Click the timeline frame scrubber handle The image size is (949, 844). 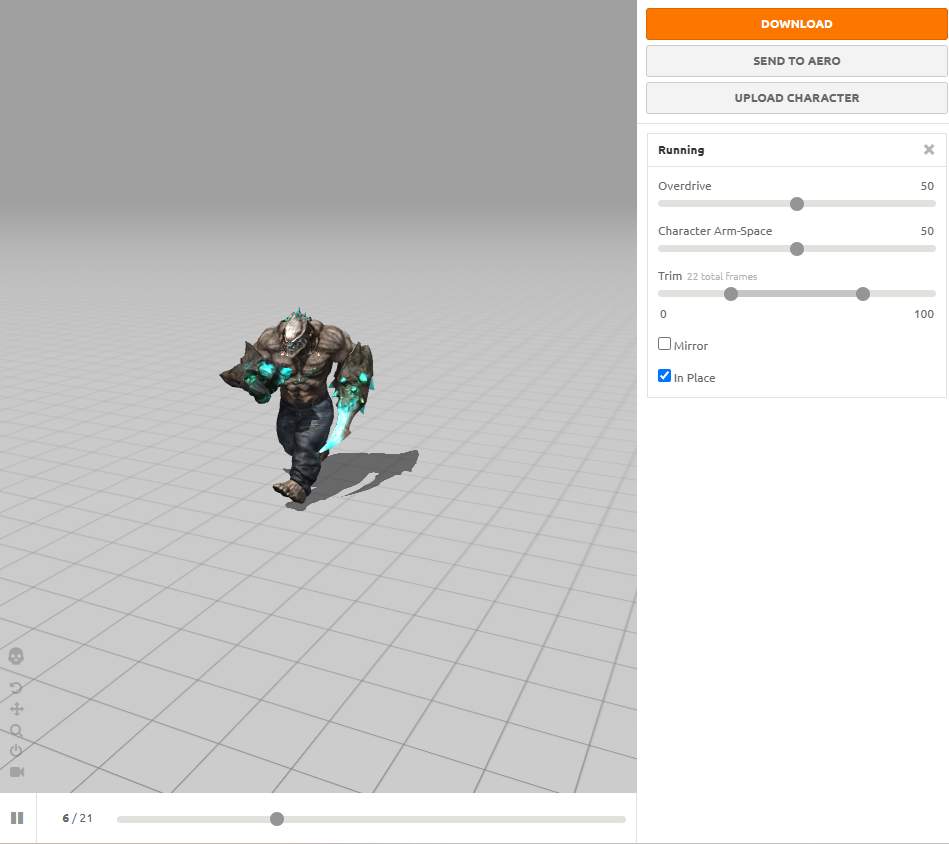point(277,819)
